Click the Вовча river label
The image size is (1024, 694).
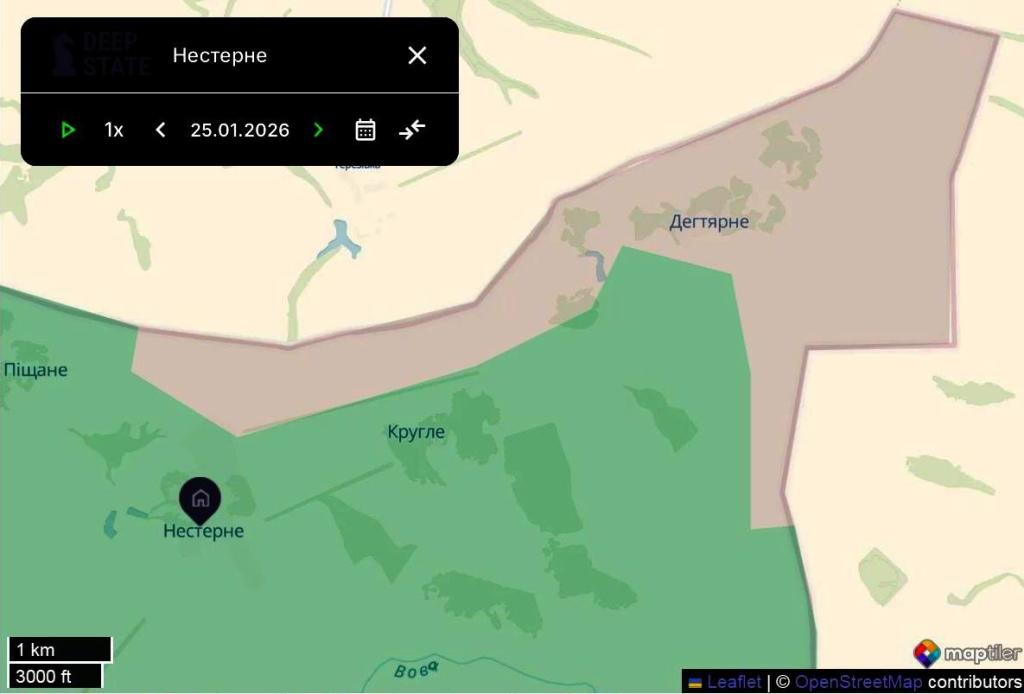coord(417,670)
